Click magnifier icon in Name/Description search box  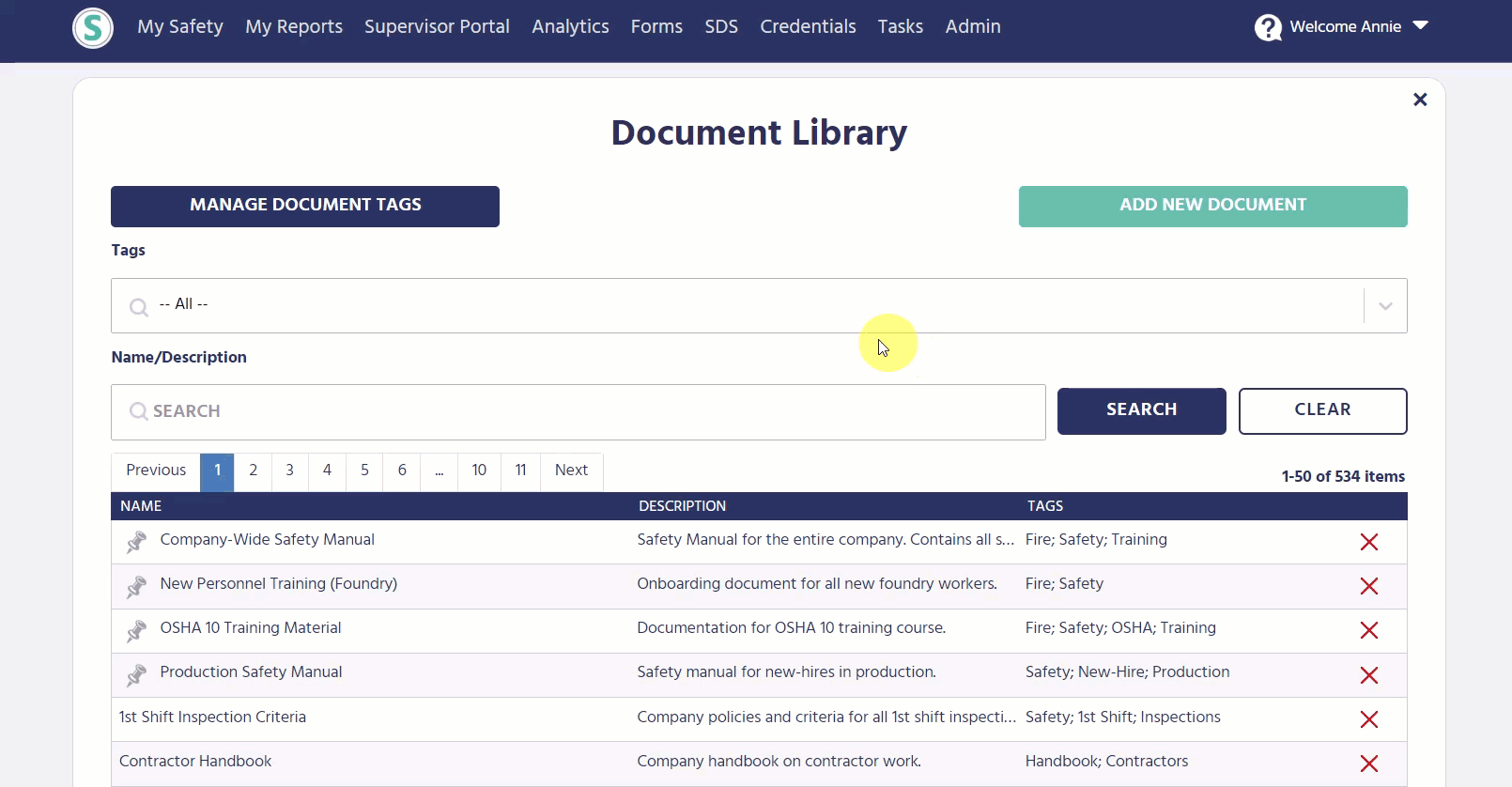[138, 411]
